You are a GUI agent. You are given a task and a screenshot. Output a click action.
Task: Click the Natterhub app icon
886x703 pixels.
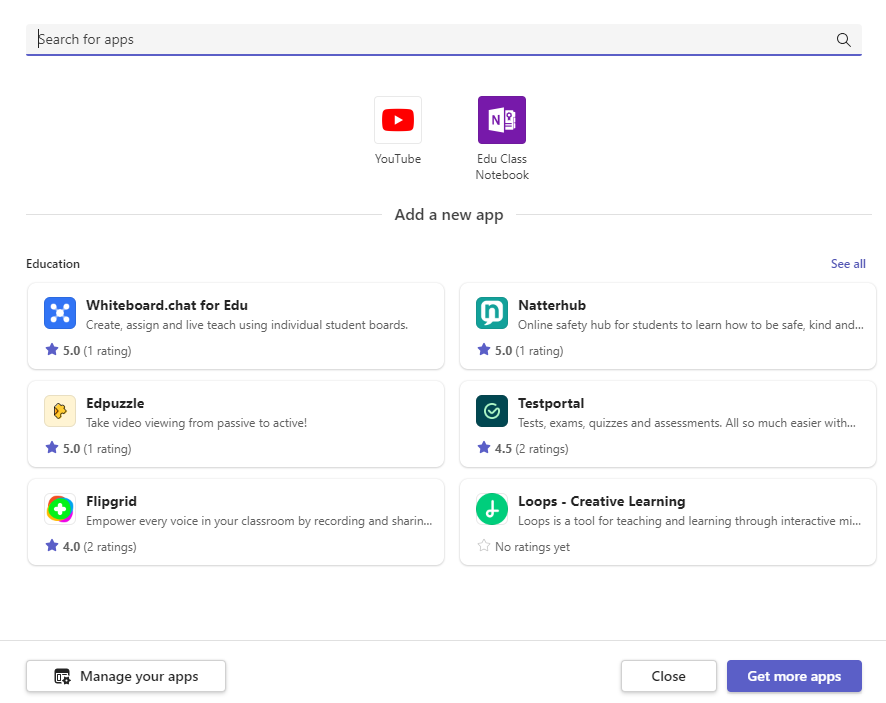pyautogui.click(x=492, y=313)
